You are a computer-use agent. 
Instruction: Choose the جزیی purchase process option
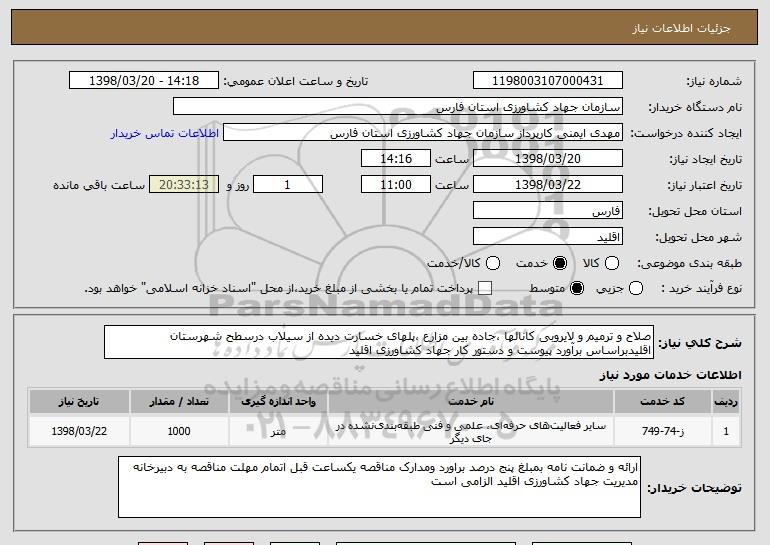[635, 288]
